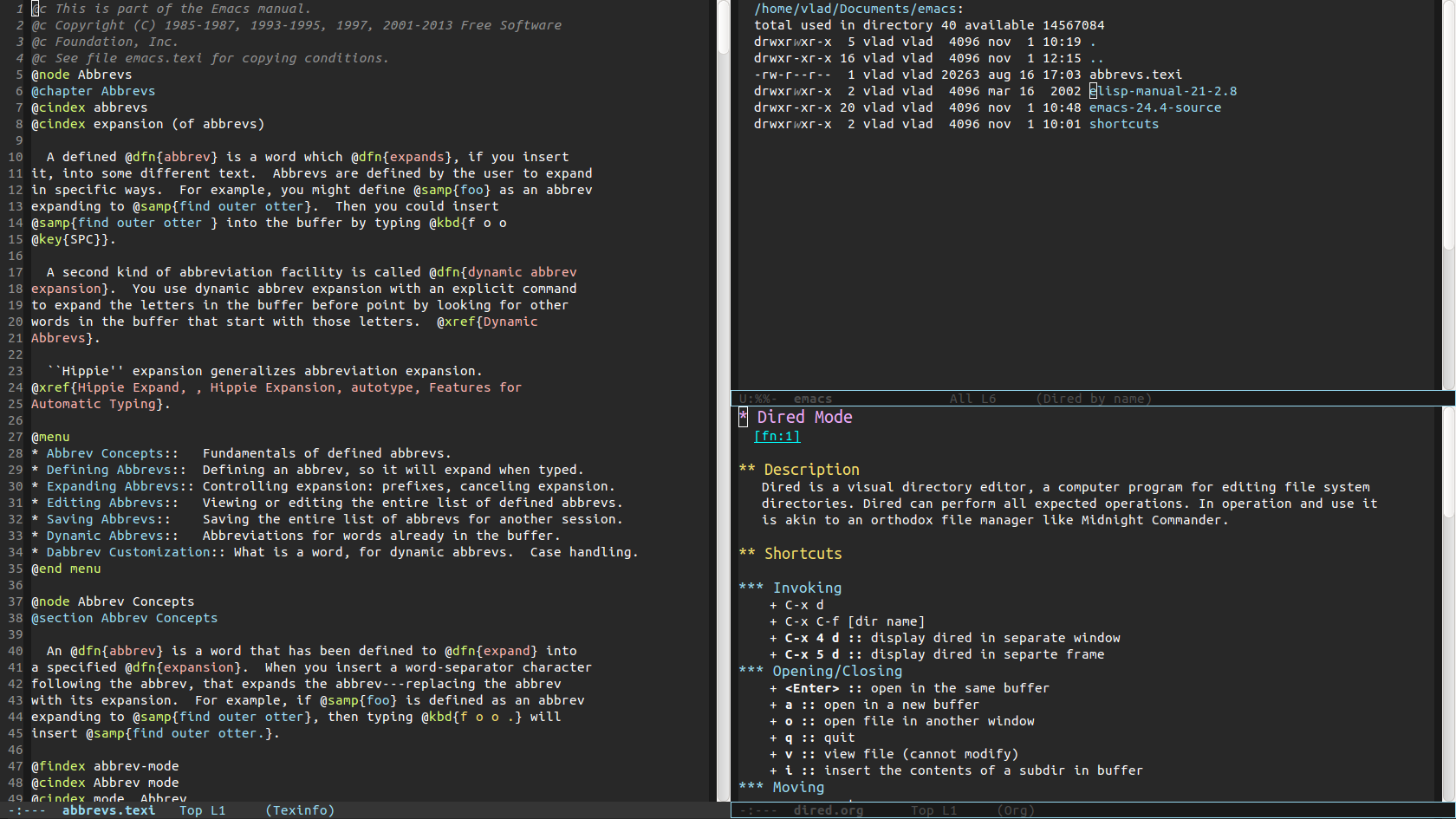Open the shortcuts directory in Dired
1456x819 pixels.
pos(1124,124)
